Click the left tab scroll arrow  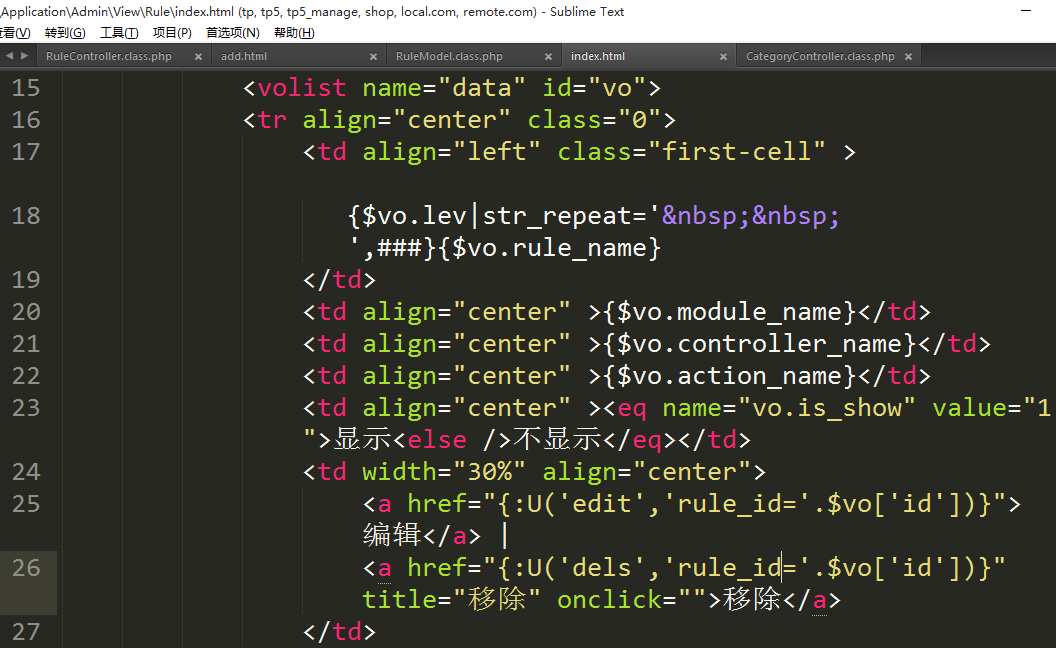pyautogui.click(x=9, y=57)
